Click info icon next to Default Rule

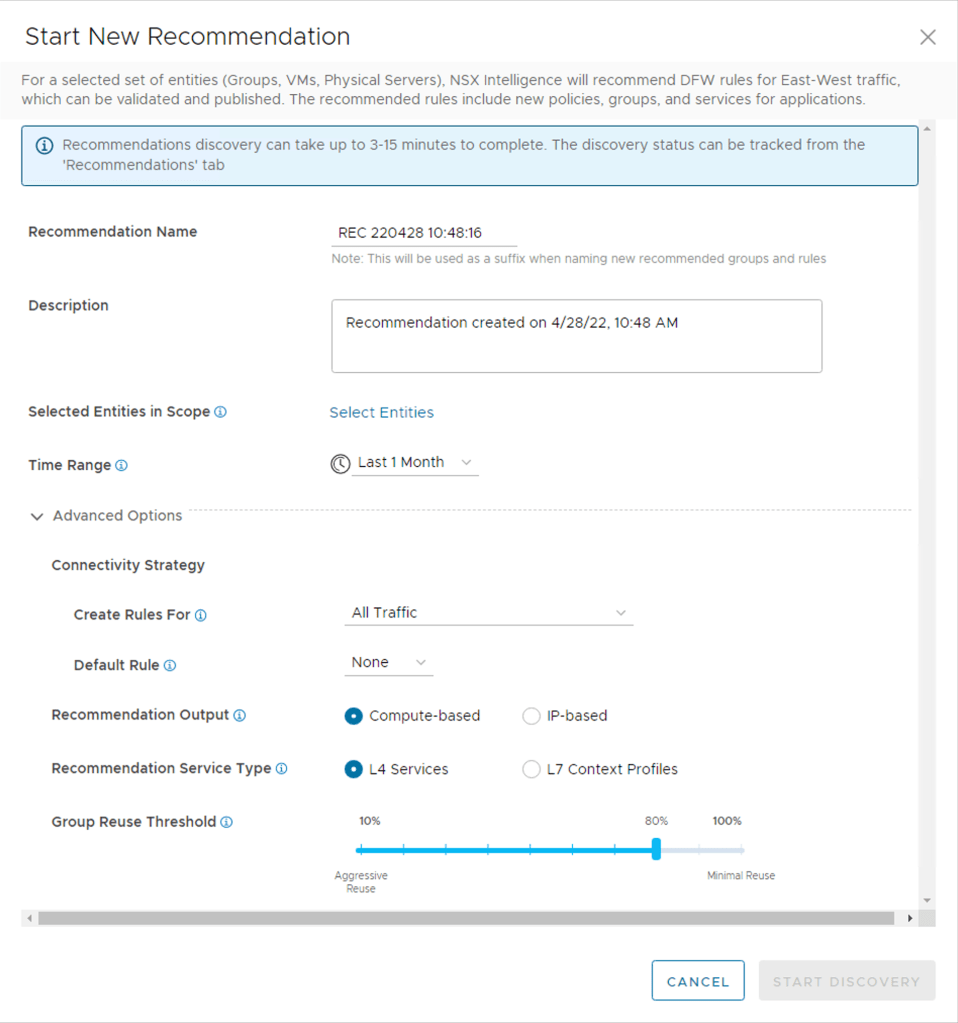[170, 666]
